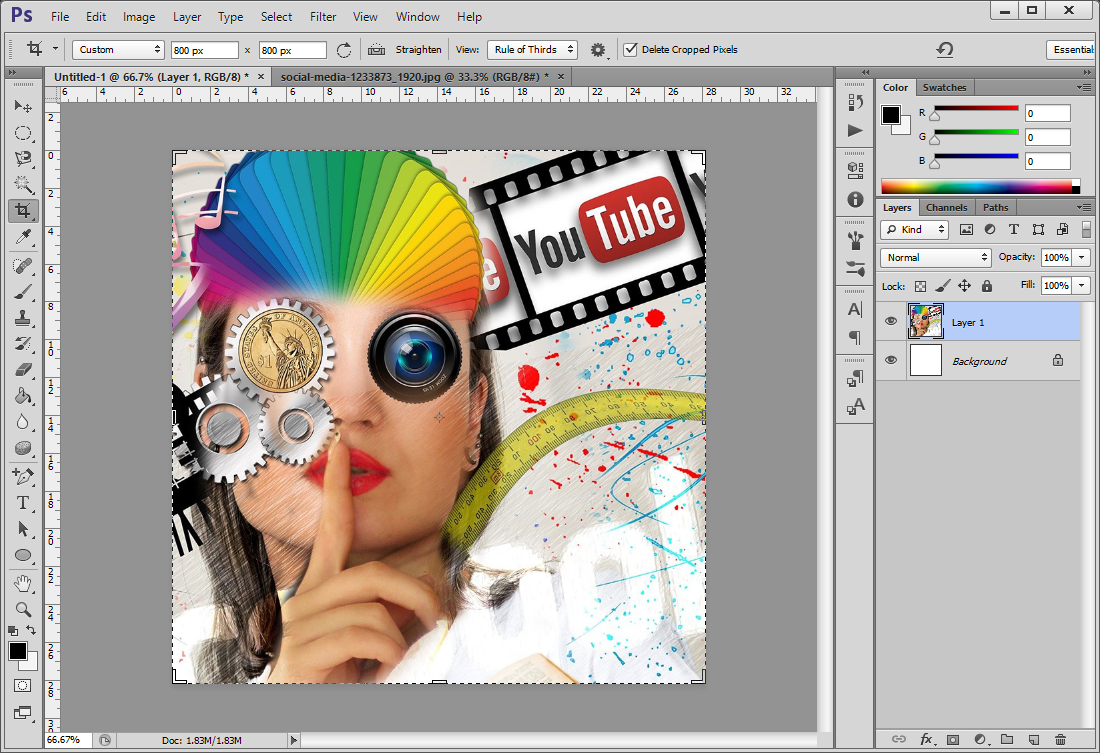
Task: Select the Move tool
Action: (23, 107)
